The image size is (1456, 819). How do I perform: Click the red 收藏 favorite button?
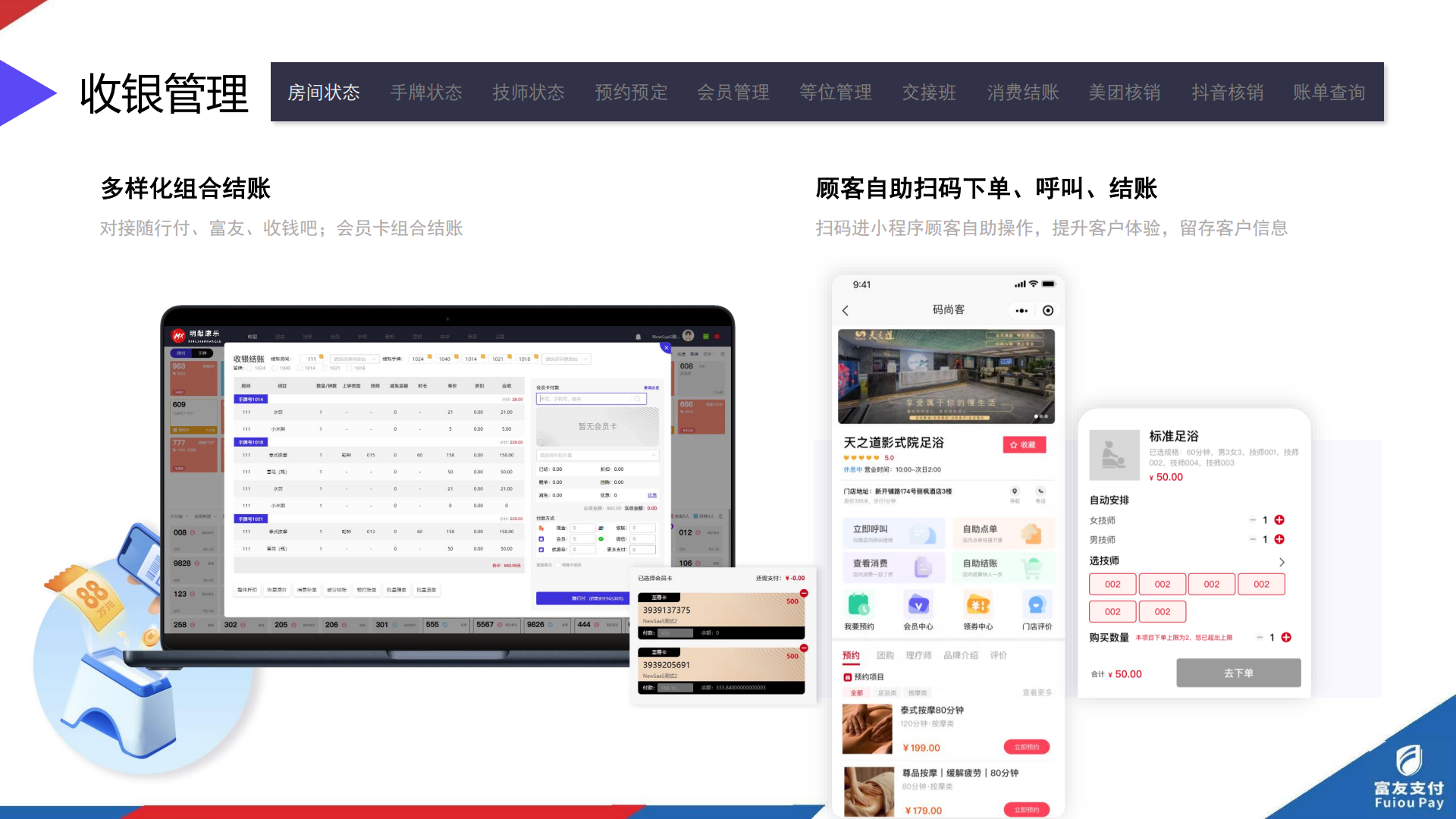click(x=1024, y=445)
